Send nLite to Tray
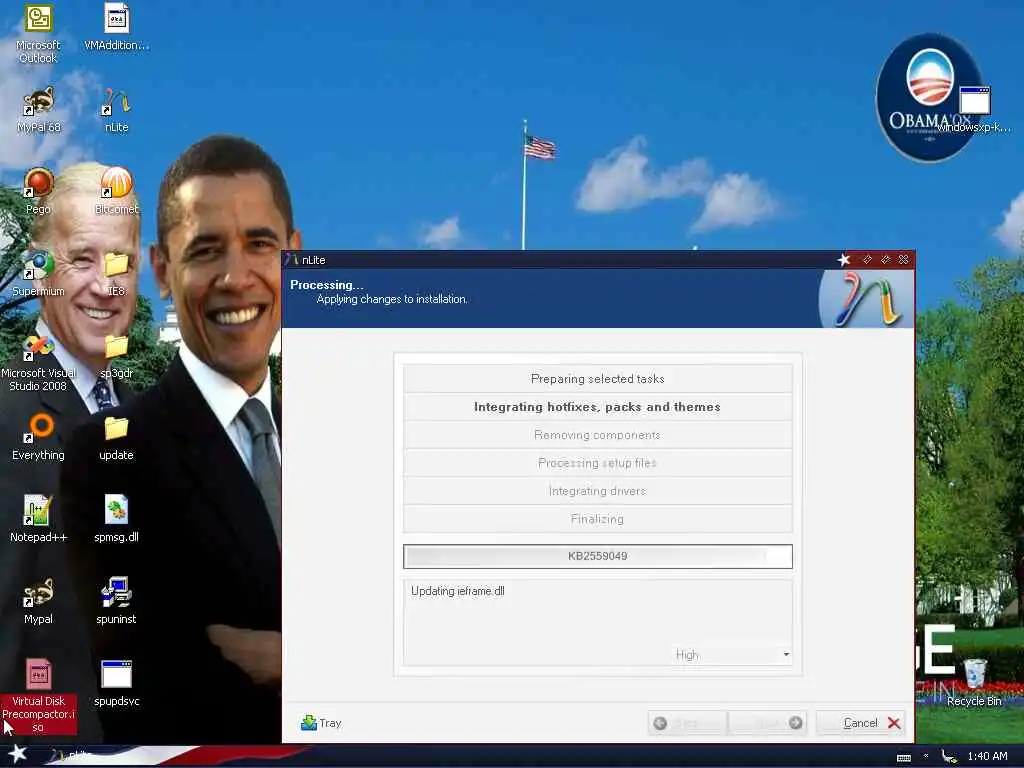The image size is (1024, 768). click(321, 723)
